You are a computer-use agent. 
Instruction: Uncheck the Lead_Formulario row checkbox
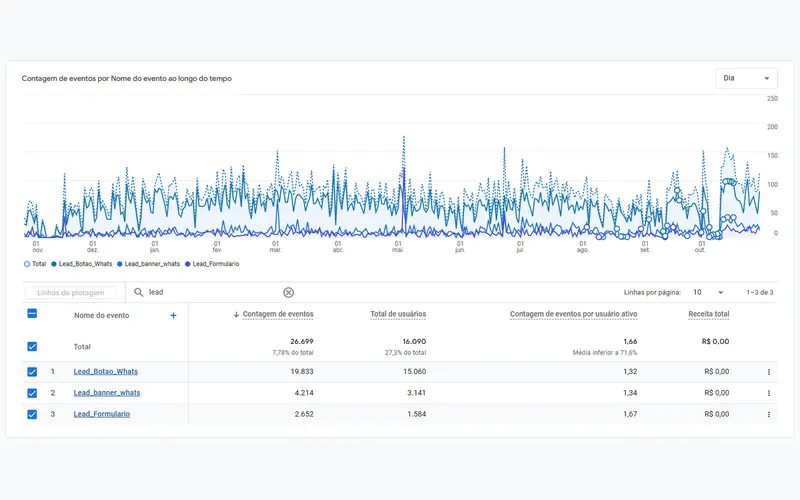(x=32, y=414)
